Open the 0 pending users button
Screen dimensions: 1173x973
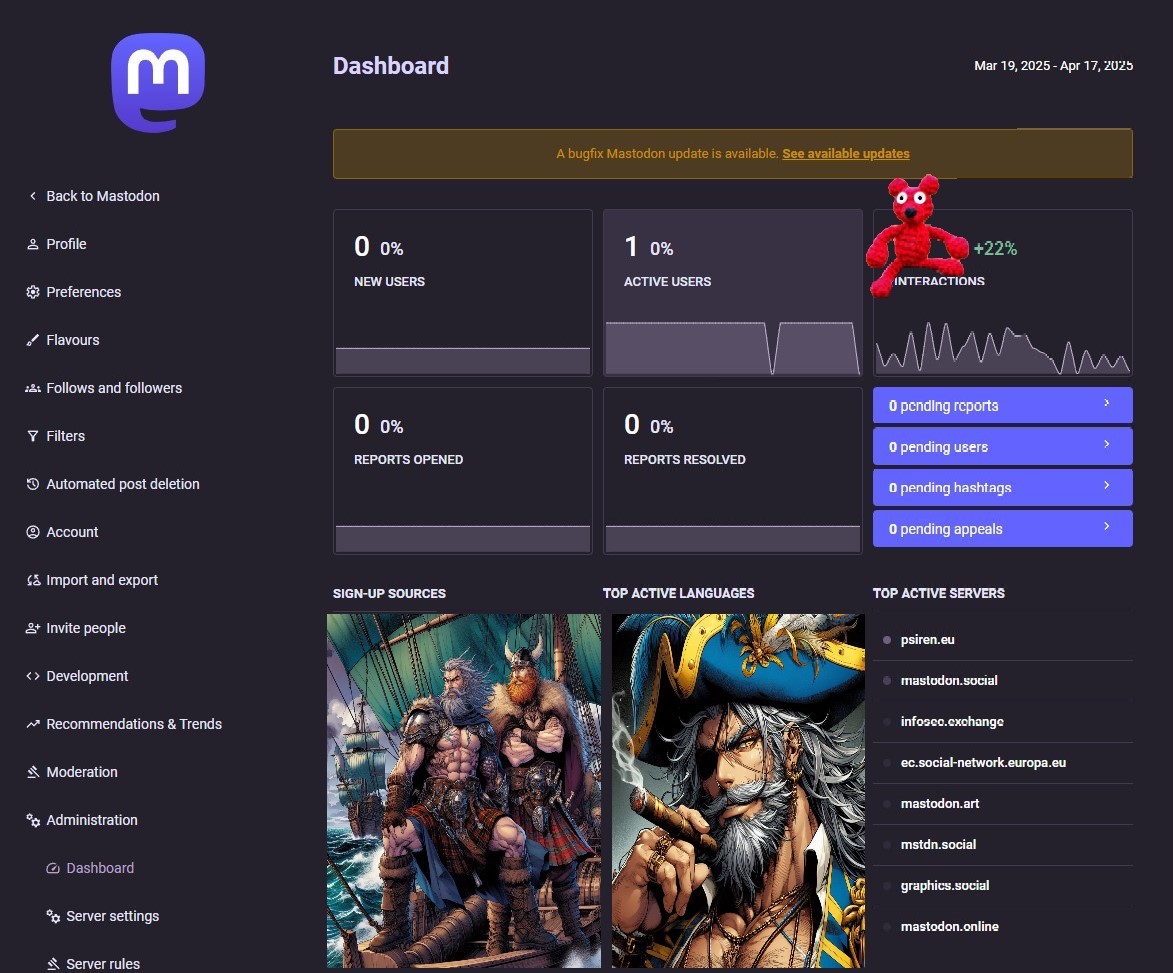coord(1002,446)
